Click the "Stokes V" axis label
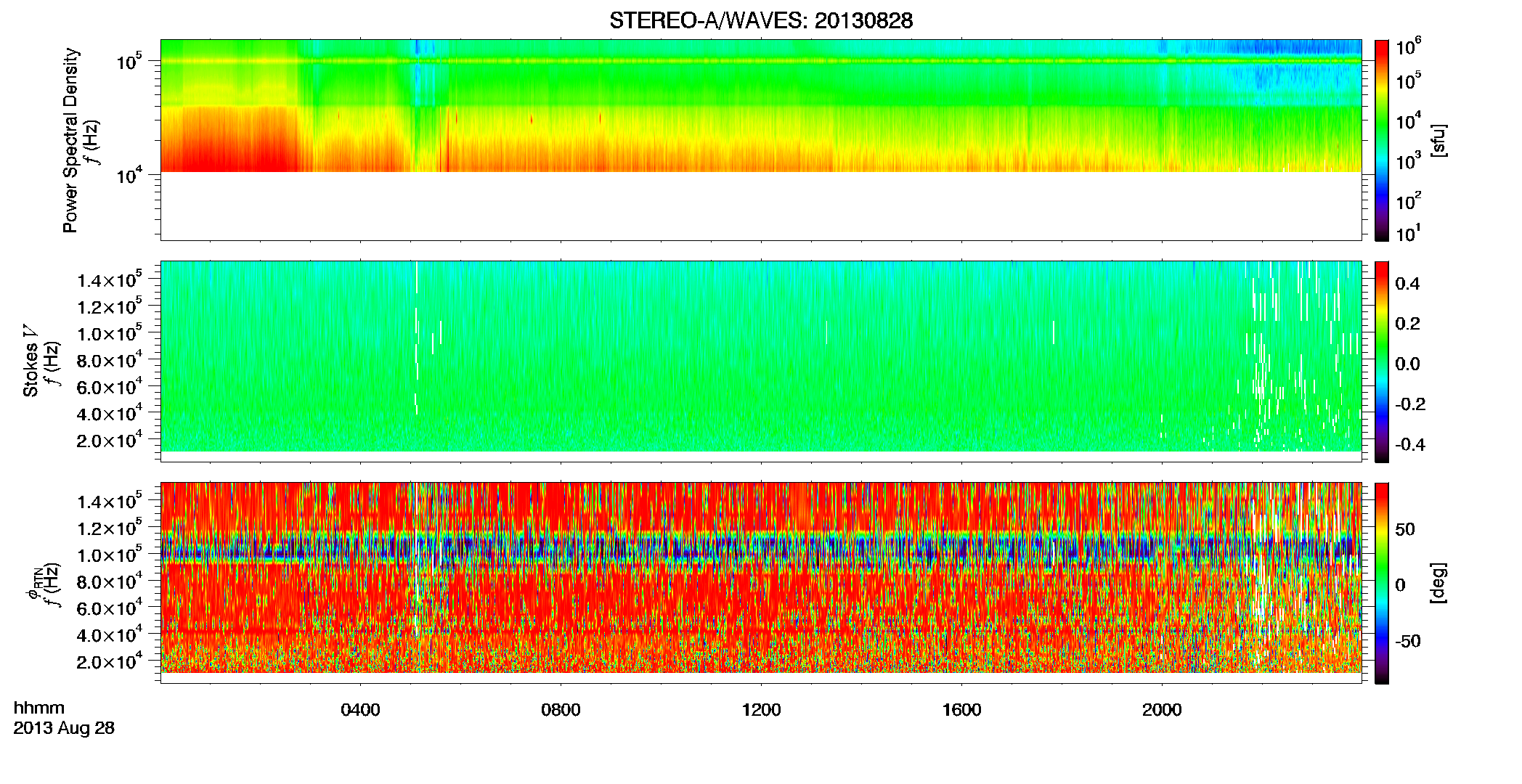1522x784 pixels. pyautogui.click(x=30, y=361)
